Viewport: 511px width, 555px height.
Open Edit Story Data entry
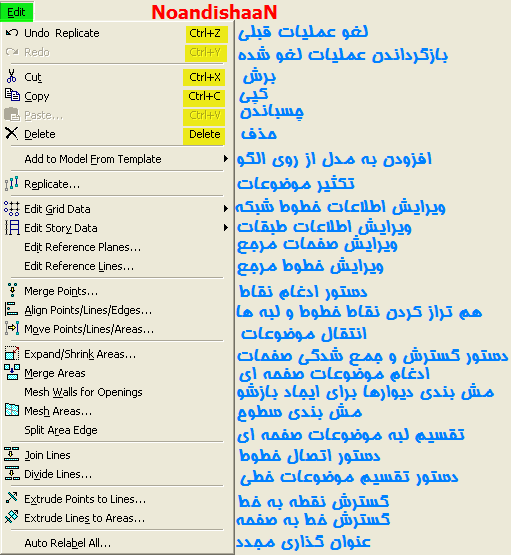[61, 228]
